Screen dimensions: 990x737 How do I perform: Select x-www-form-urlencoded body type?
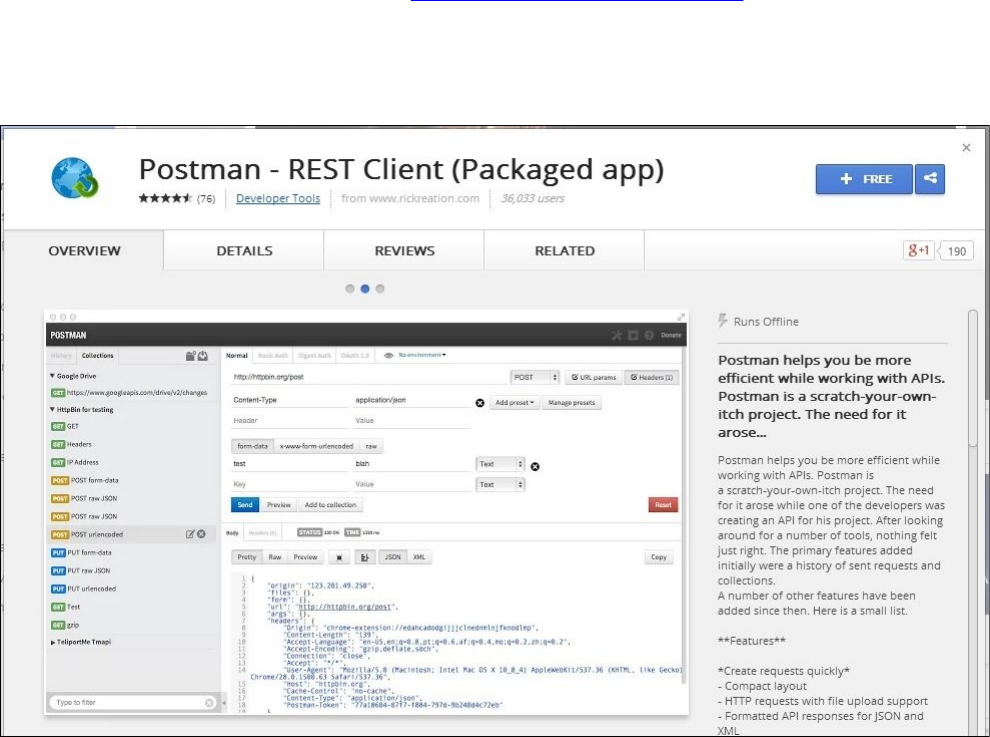click(x=316, y=446)
